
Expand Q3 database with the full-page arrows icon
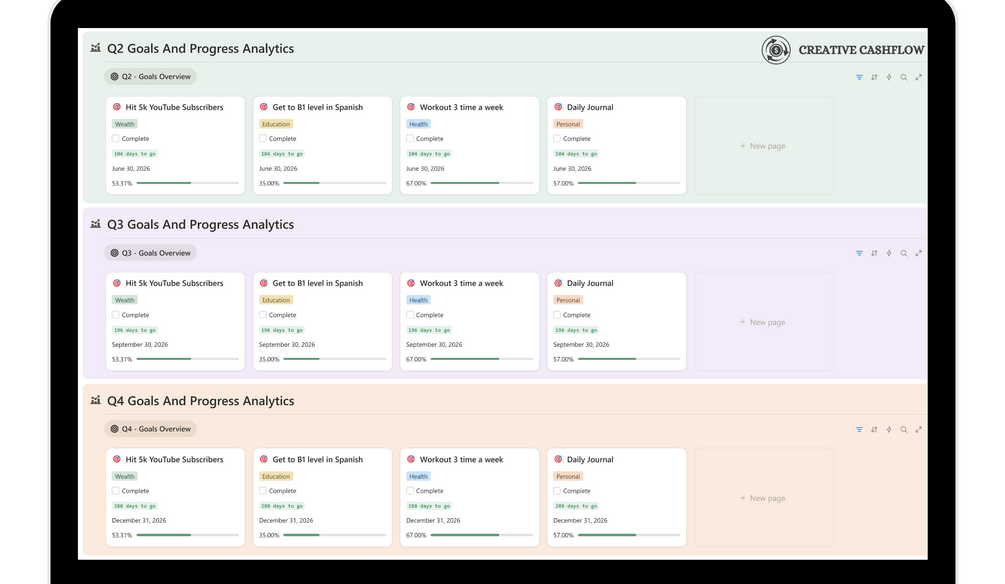coord(918,253)
